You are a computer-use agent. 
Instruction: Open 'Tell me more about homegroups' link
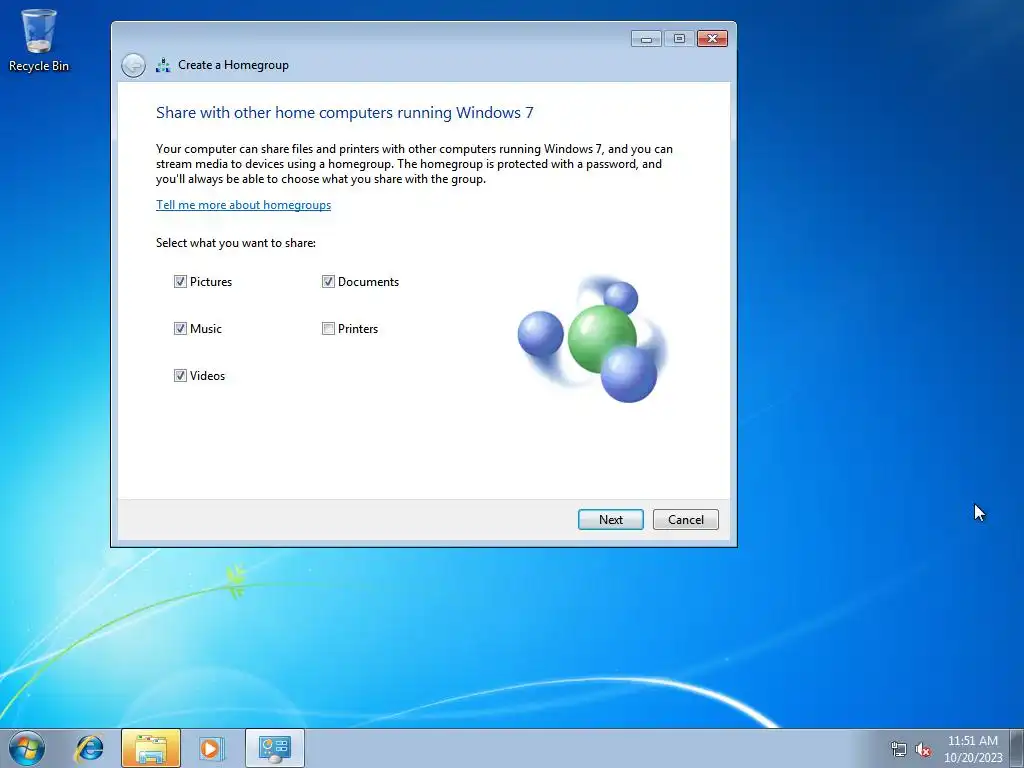(x=244, y=205)
